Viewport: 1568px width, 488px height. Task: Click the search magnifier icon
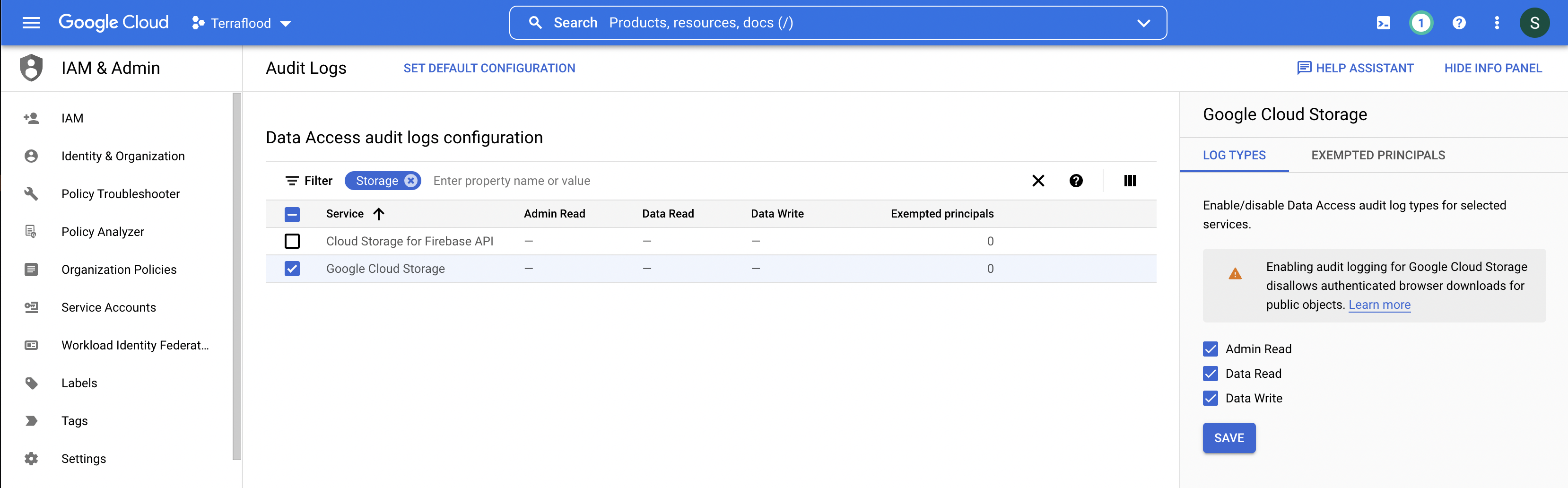point(535,23)
